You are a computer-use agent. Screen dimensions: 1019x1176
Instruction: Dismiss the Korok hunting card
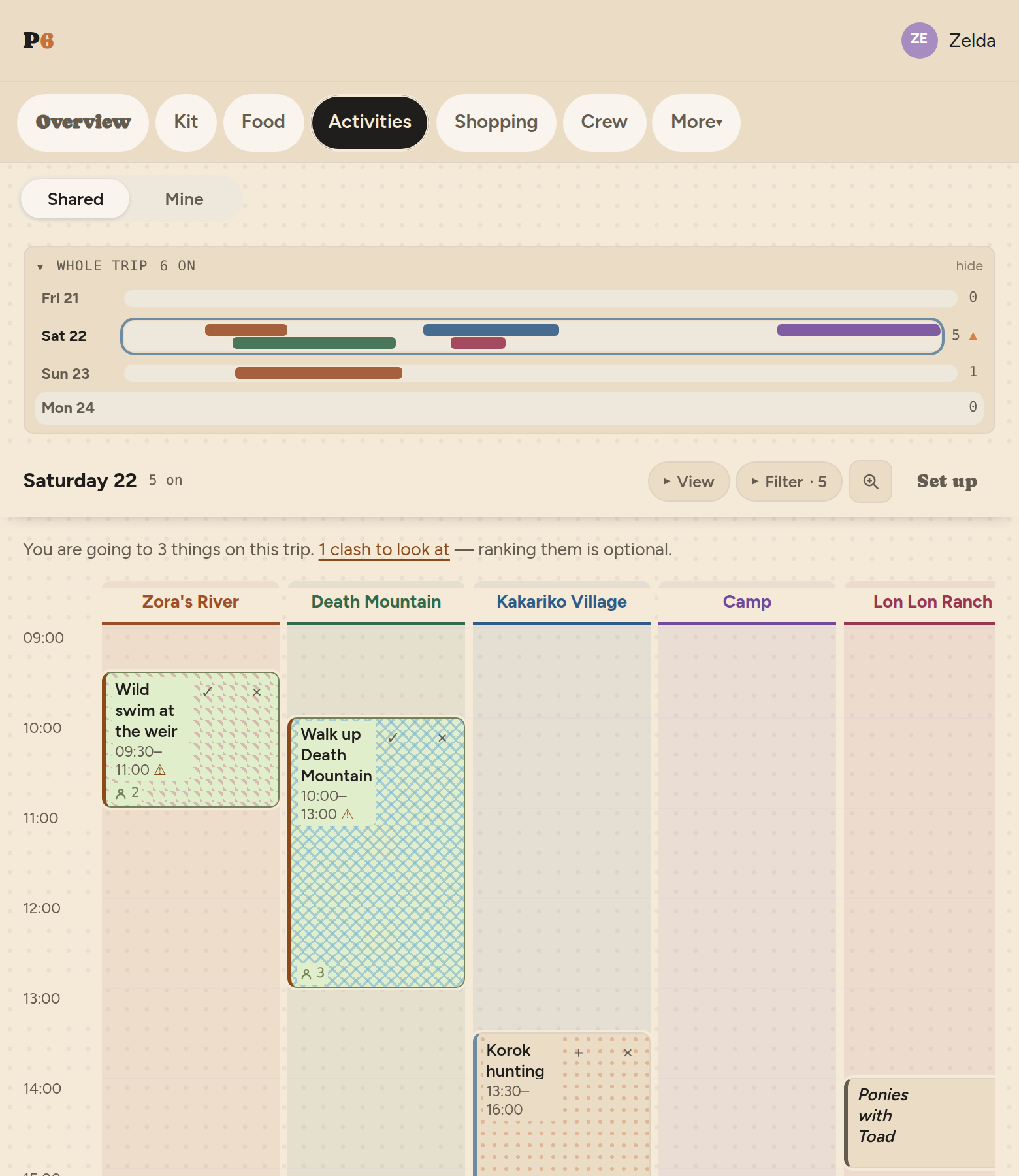628,1053
